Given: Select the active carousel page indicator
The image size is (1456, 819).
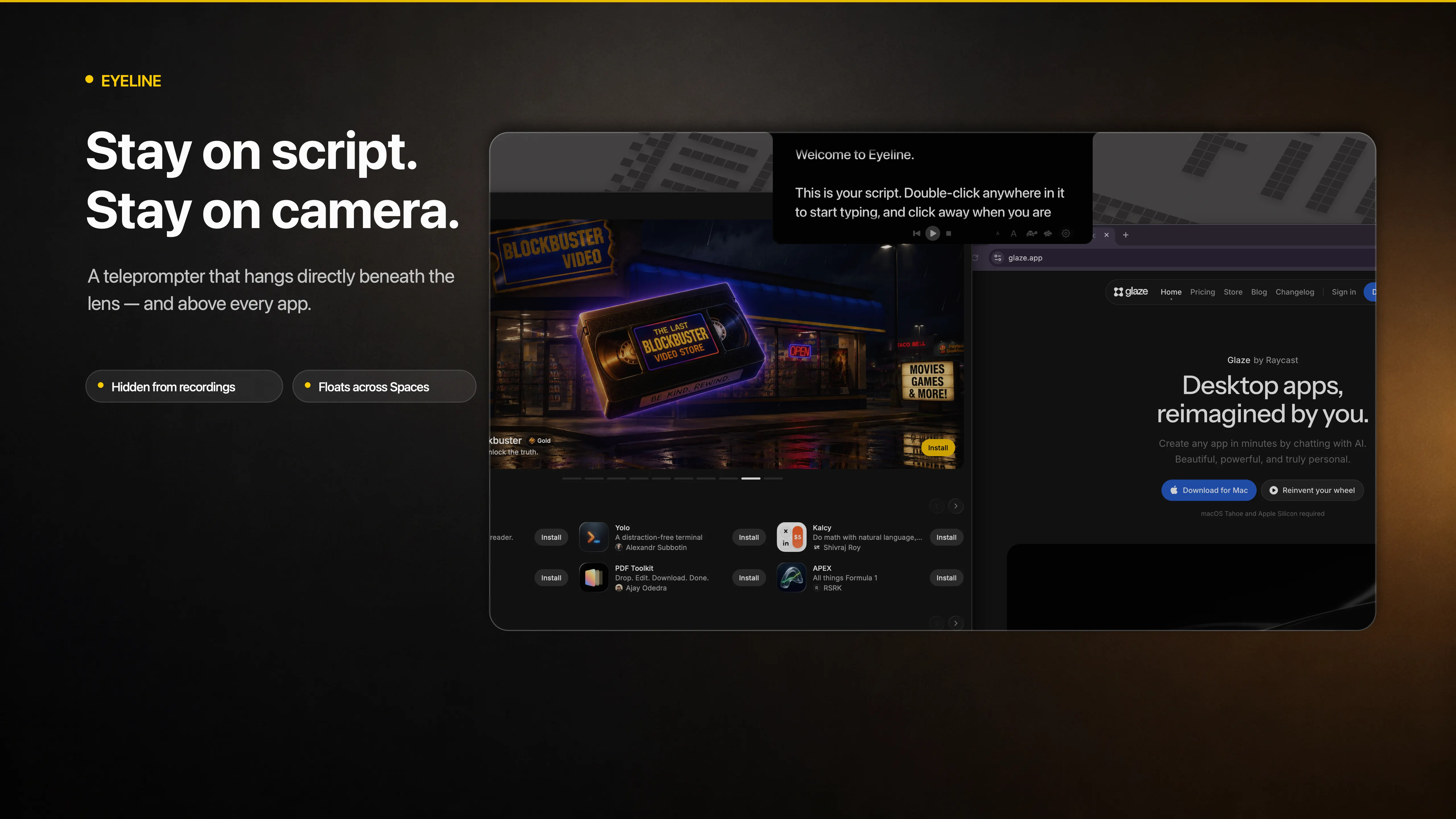Looking at the screenshot, I should point(751,478).
